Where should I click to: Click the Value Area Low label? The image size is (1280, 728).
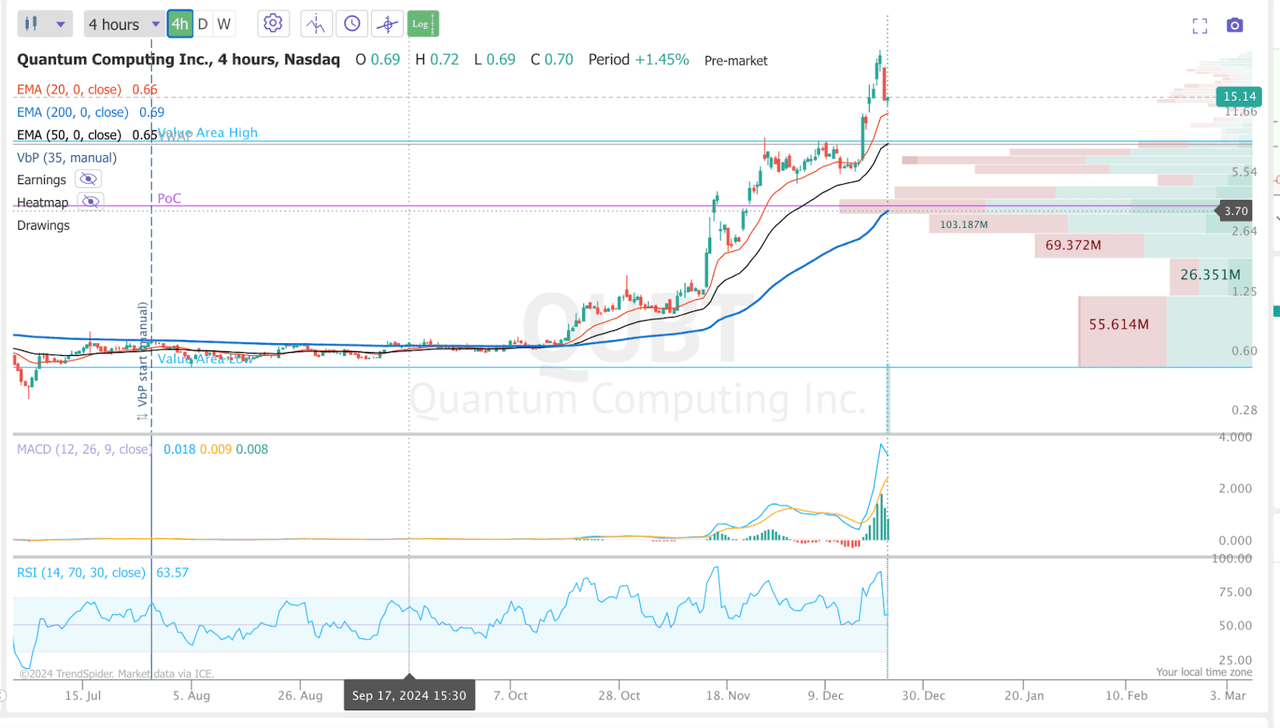tap(205, 359)
